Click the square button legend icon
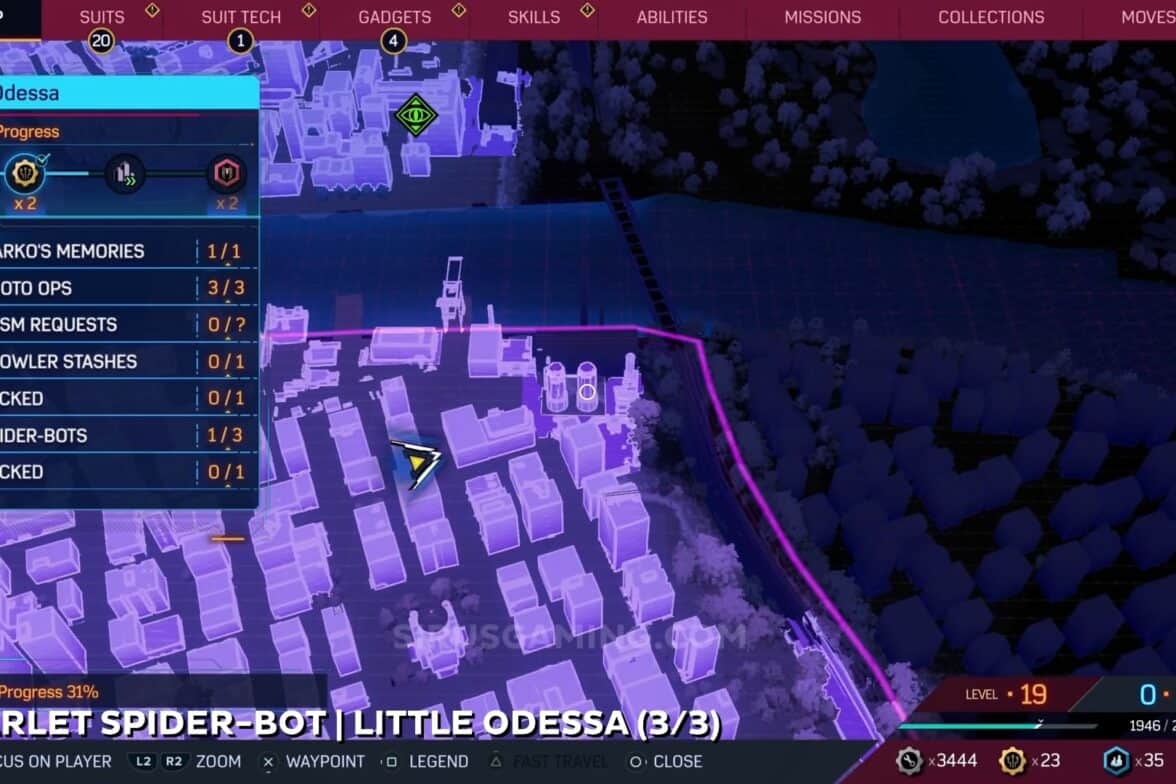The width and height of the screenshot is (1176, 784). point(391,762)
